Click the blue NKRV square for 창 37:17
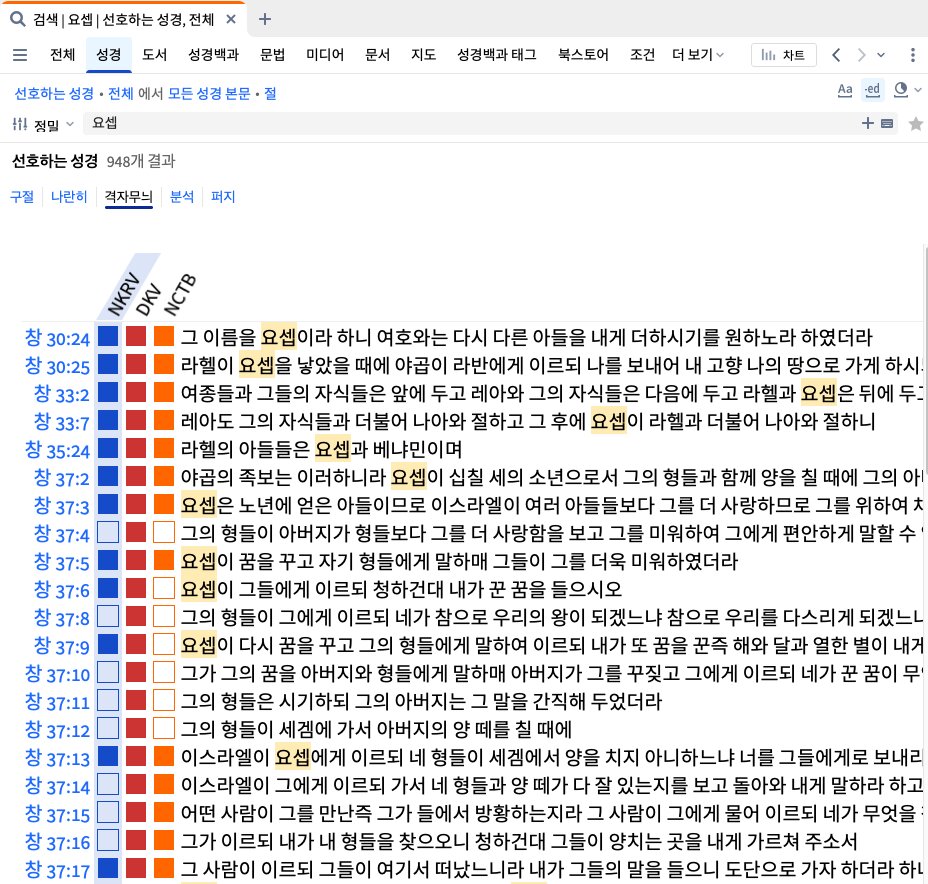The width and height of the screenshot is (928, 884). point(108,868)
